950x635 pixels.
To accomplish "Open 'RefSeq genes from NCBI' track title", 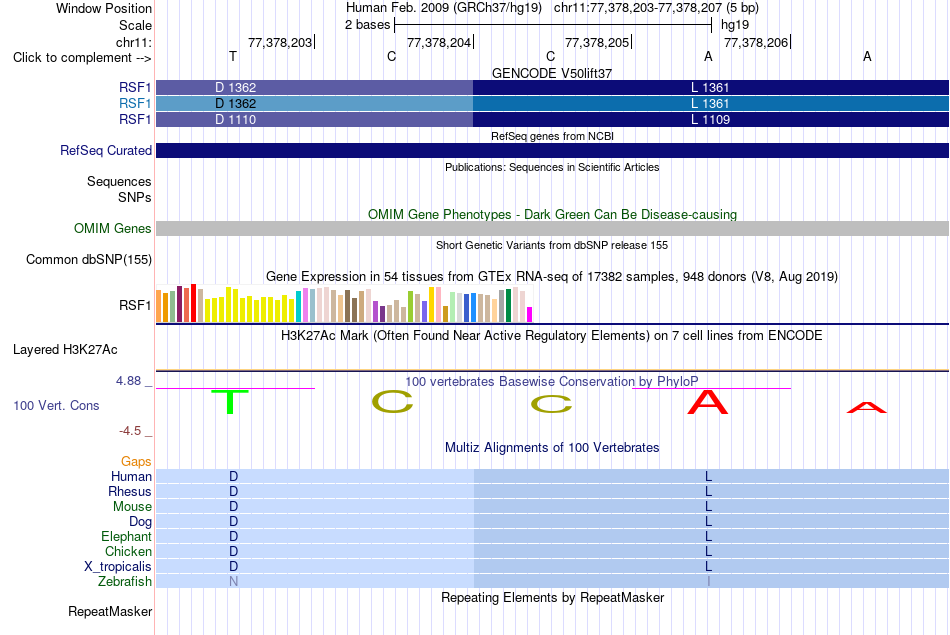I will tap(552, 136).
